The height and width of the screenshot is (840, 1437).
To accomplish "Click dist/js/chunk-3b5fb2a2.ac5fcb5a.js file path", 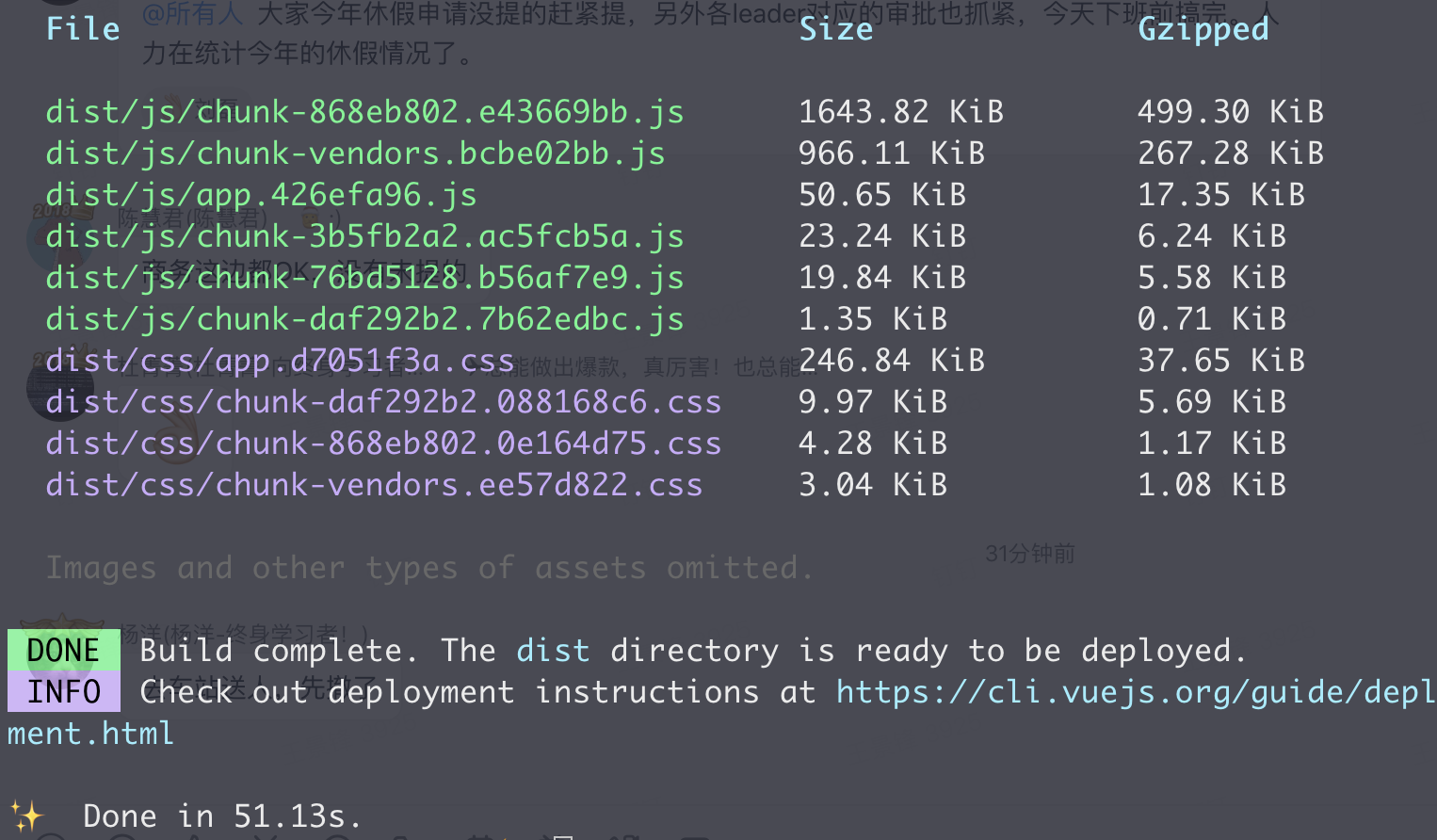I will tap(364, 236).
